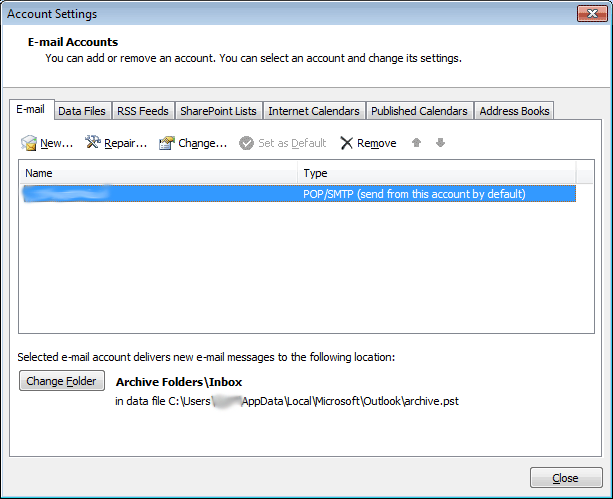Click the Set as Default checkmark icon
The image size is (613, 499).
click(x=246, y=143)
